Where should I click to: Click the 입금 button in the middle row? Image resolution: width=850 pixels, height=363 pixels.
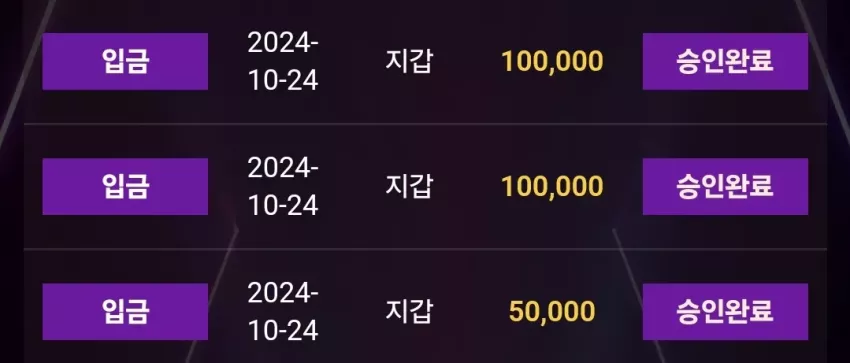pos(125,186)
